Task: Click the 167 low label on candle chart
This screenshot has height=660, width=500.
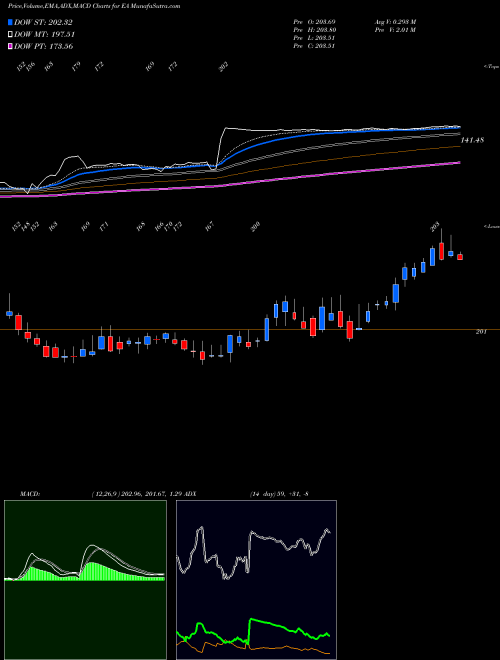Action: tap(210, 226)
